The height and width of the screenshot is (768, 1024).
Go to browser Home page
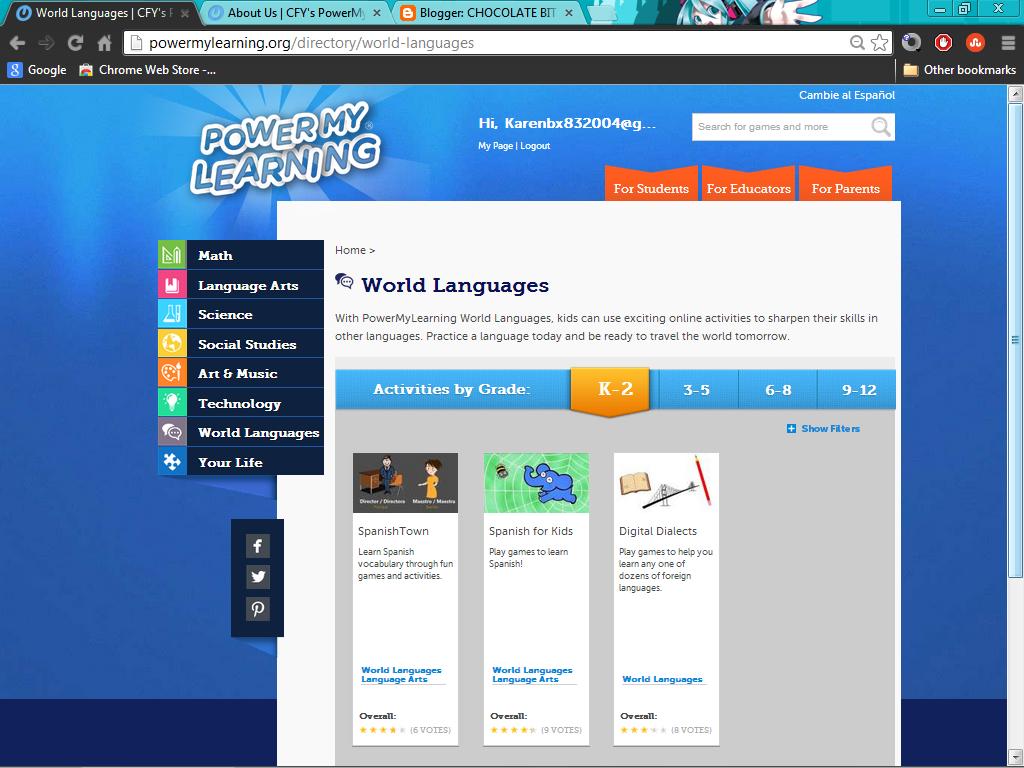[x=104, y=43]
